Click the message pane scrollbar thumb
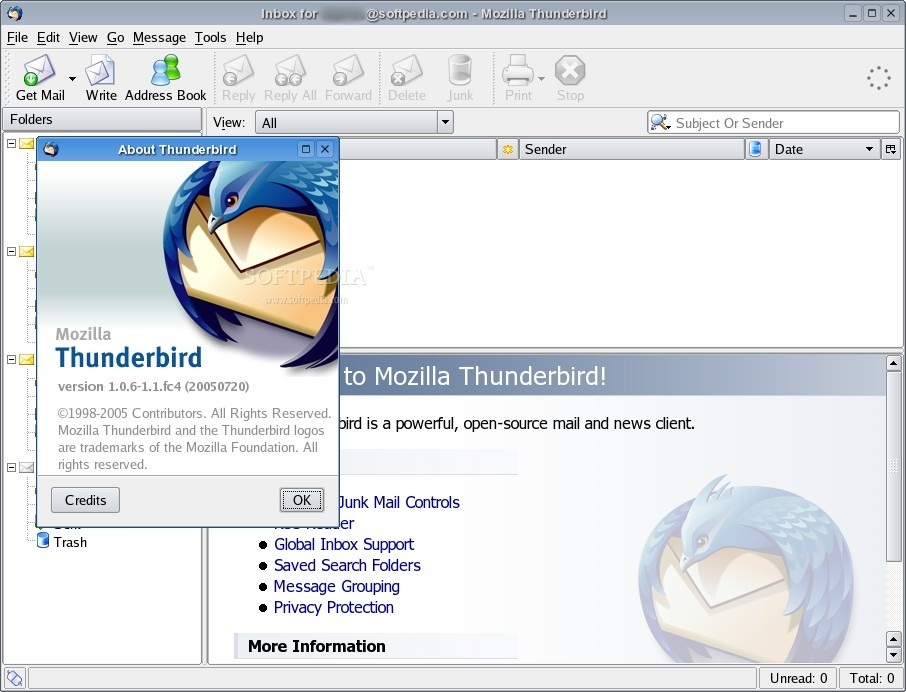Viewport: 906px width, 692px height. (x=893, y=466)
